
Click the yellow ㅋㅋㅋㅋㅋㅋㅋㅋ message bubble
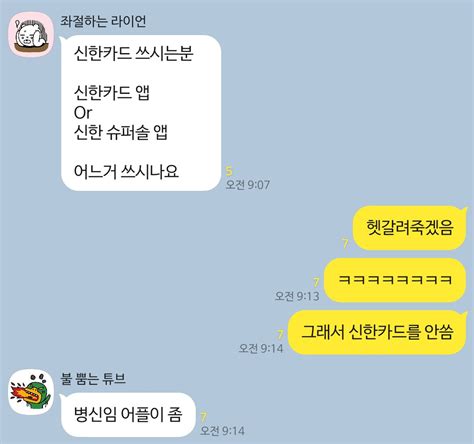coord(395,280)
